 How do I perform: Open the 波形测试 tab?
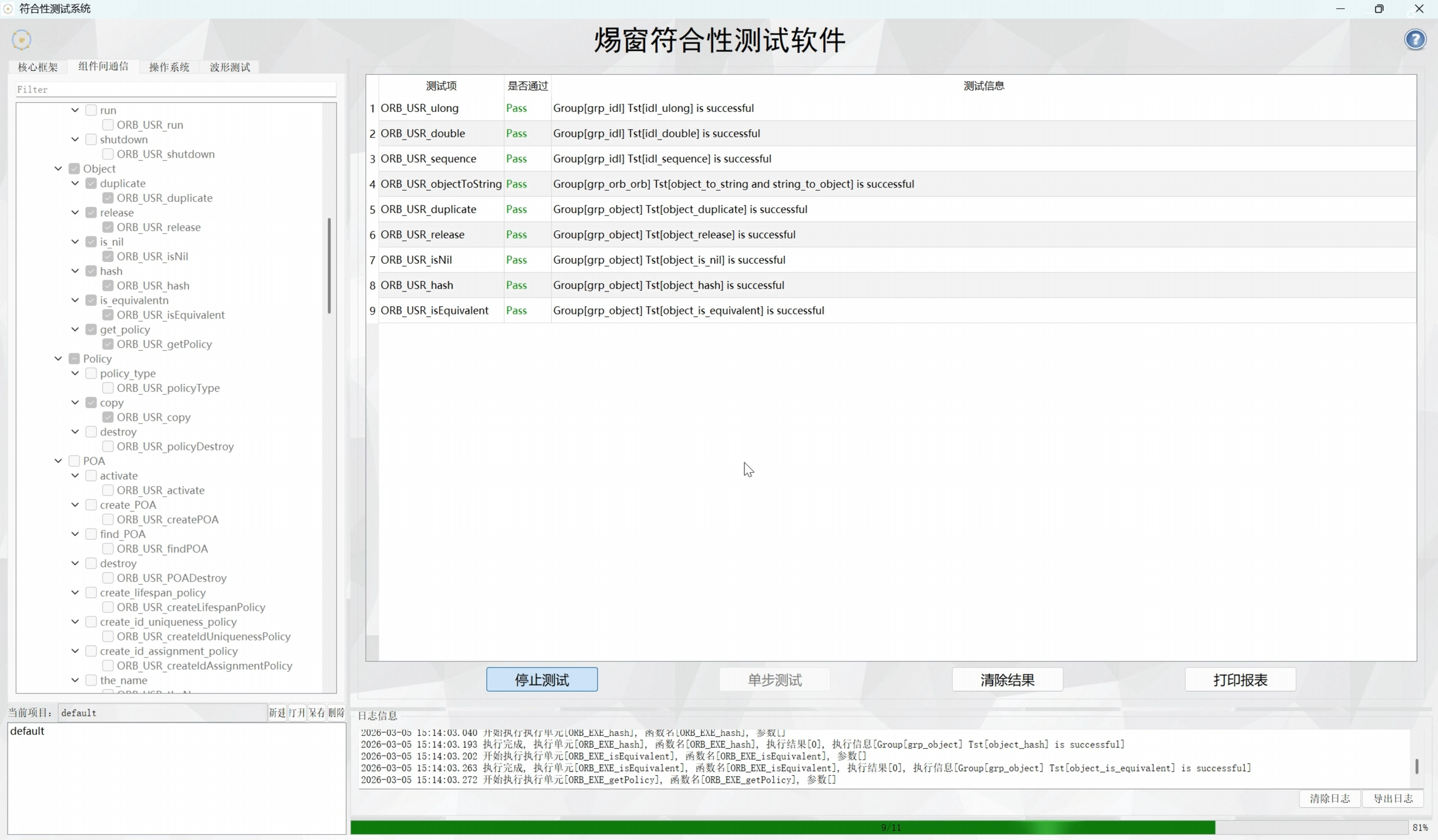230,67
